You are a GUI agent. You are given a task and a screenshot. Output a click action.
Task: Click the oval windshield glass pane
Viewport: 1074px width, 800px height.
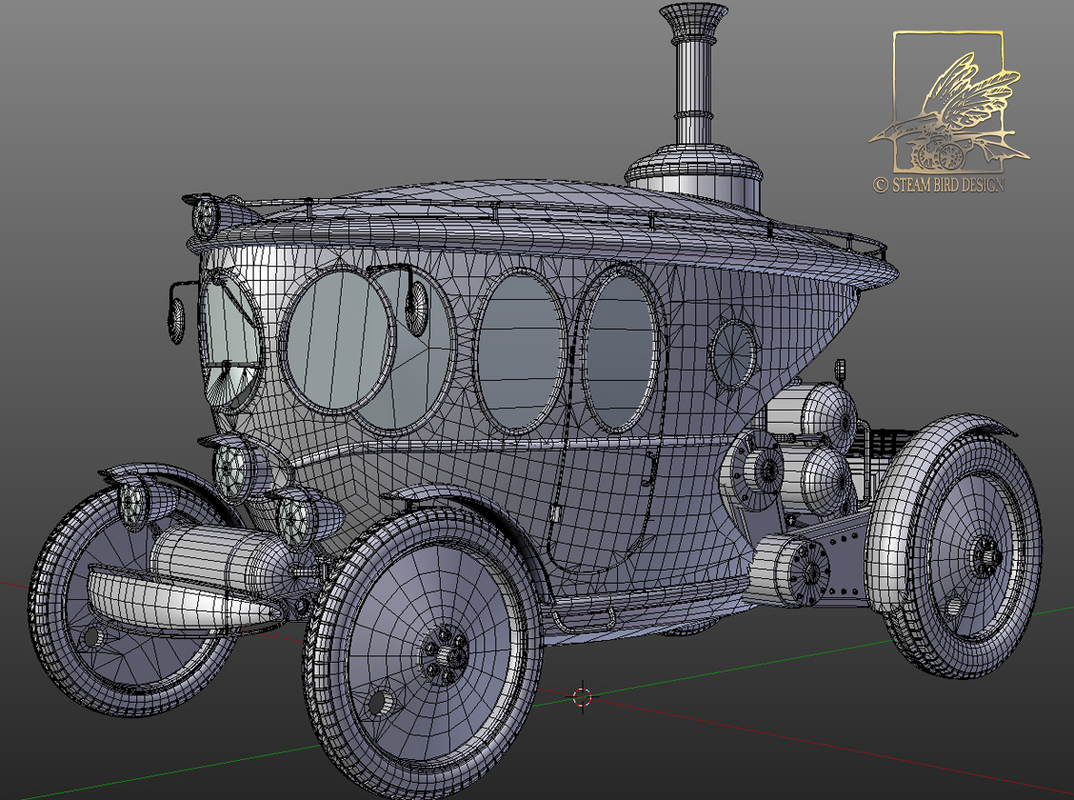232,330
